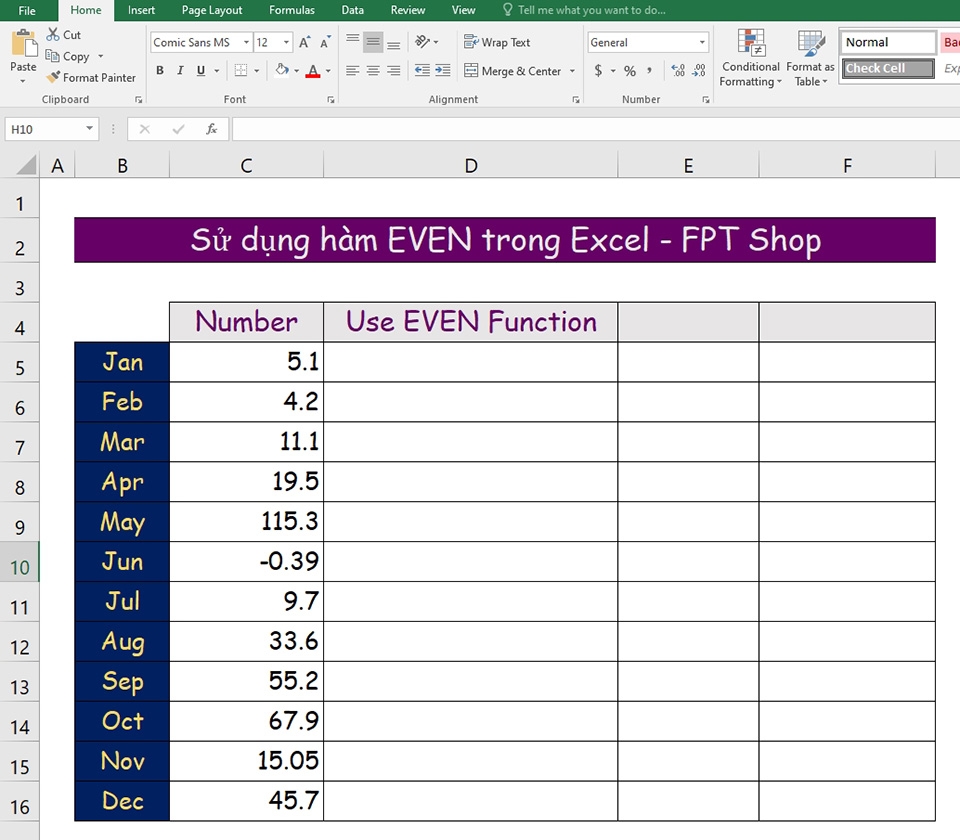Switch to the Review tab
Viewport: 960px width, 840px height.
(408, 10)
